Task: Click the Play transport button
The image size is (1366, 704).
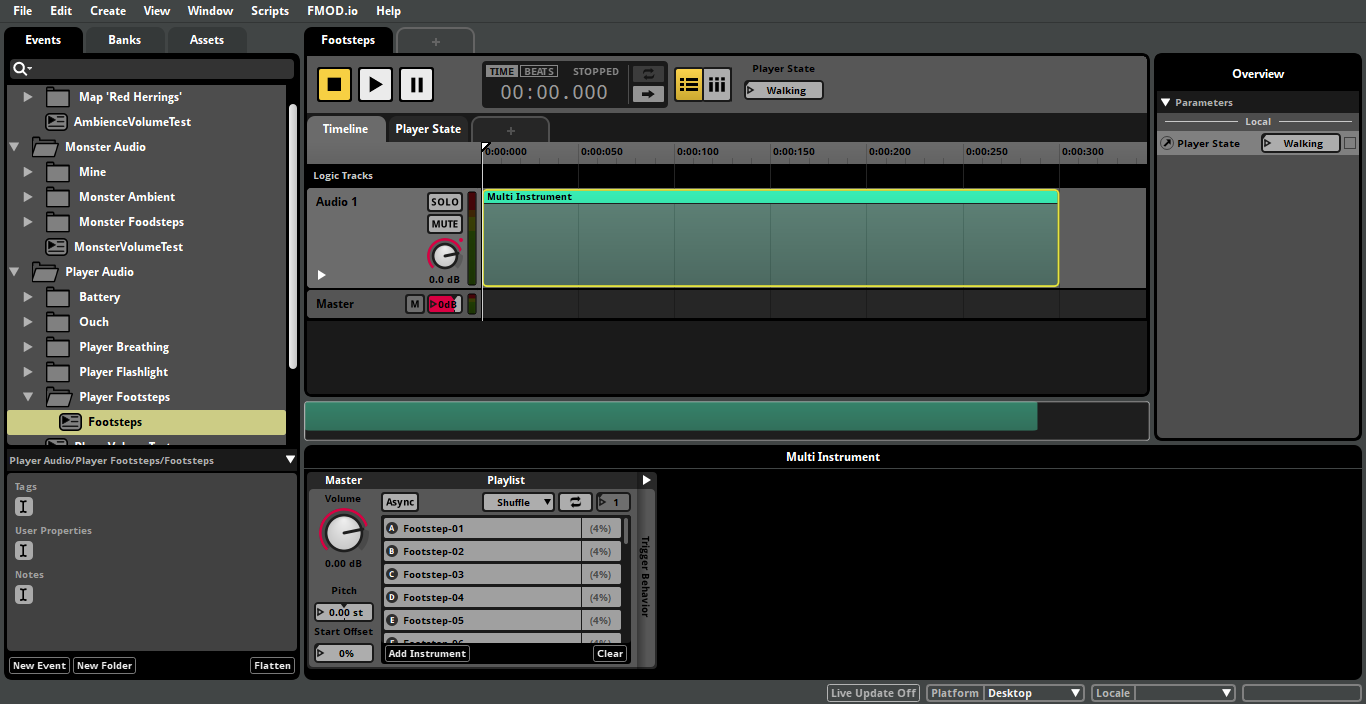Action: pos(375,84)
